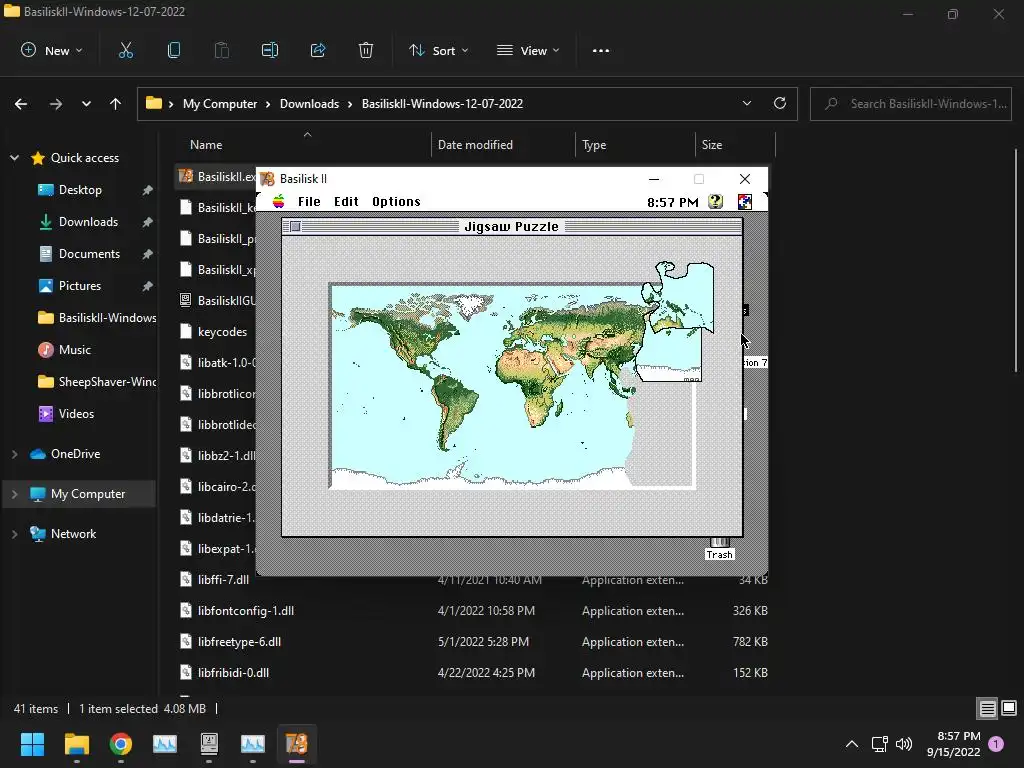Refresh the Explorer folder view
The image size is (1024, 768).
780,103
